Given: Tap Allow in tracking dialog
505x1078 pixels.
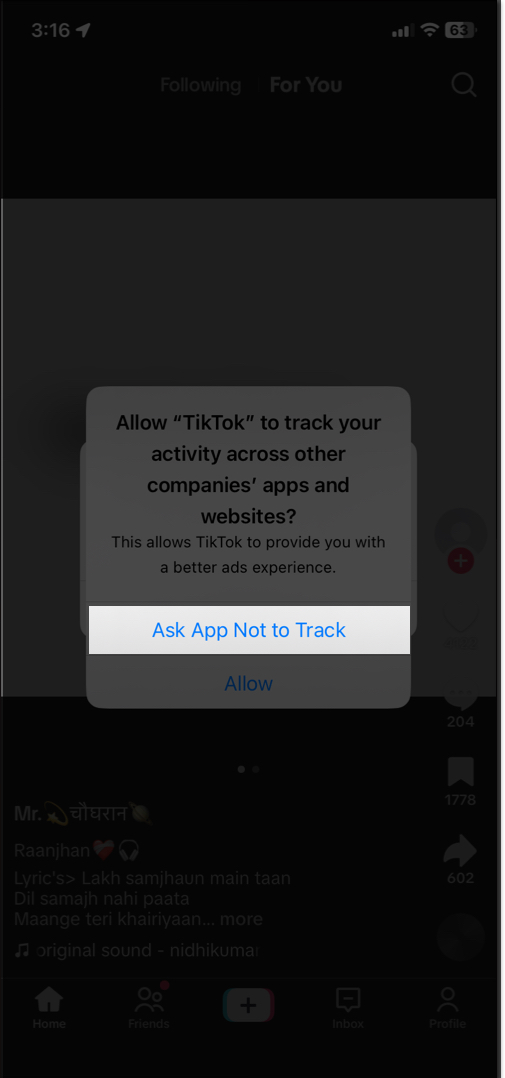Looking at the screenshot, I should click(249, 683).
